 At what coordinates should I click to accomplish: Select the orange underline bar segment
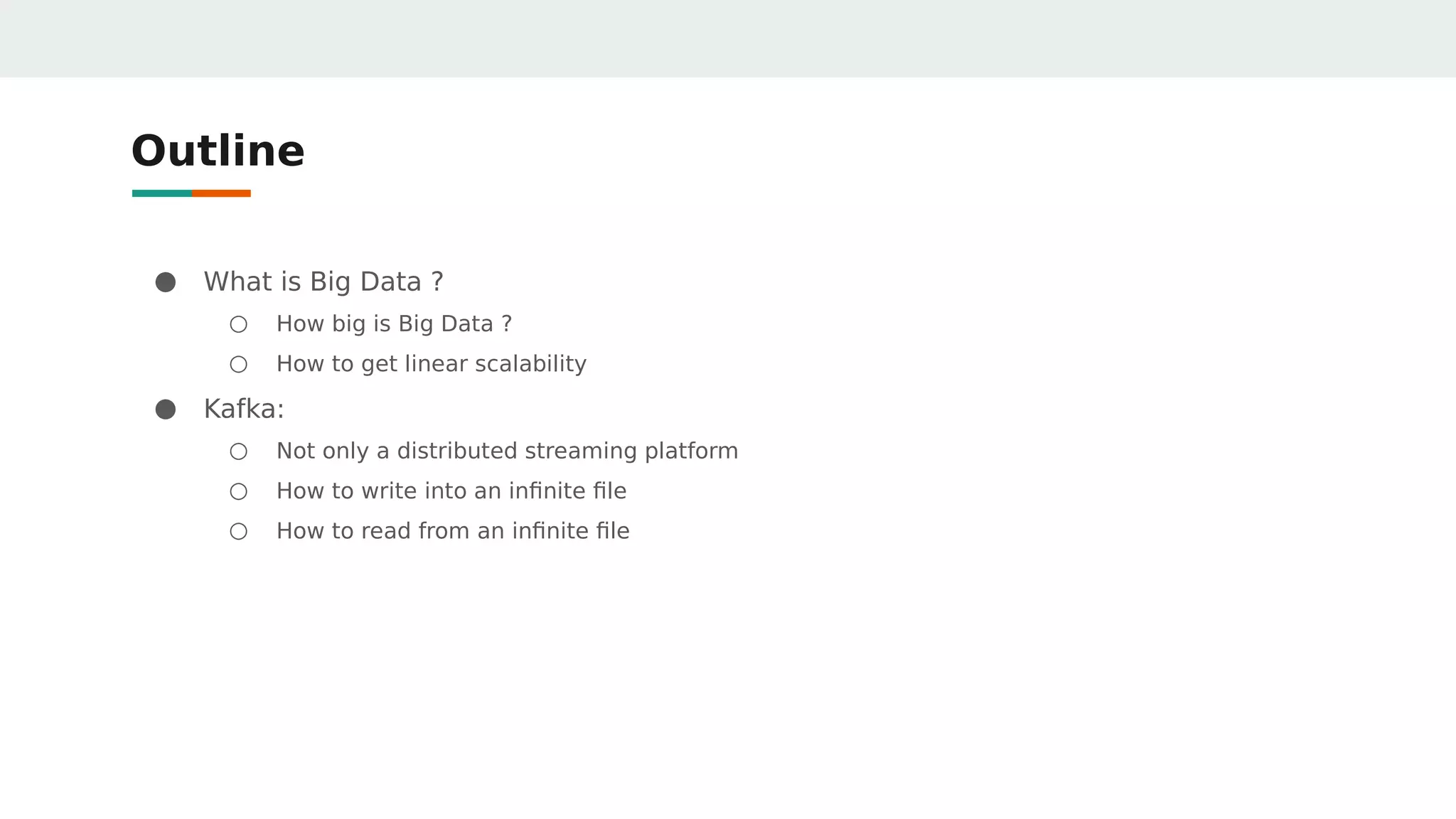click(221, 193)
